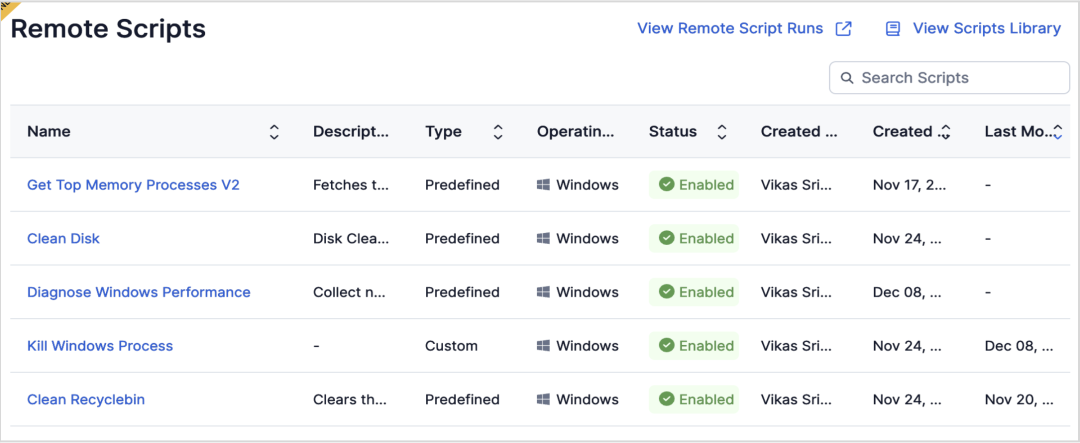The height and width of the screenshot is (443, 1080).
Task: Click the Windows logo in the Clean Recyclebin row
Action: 544,400
